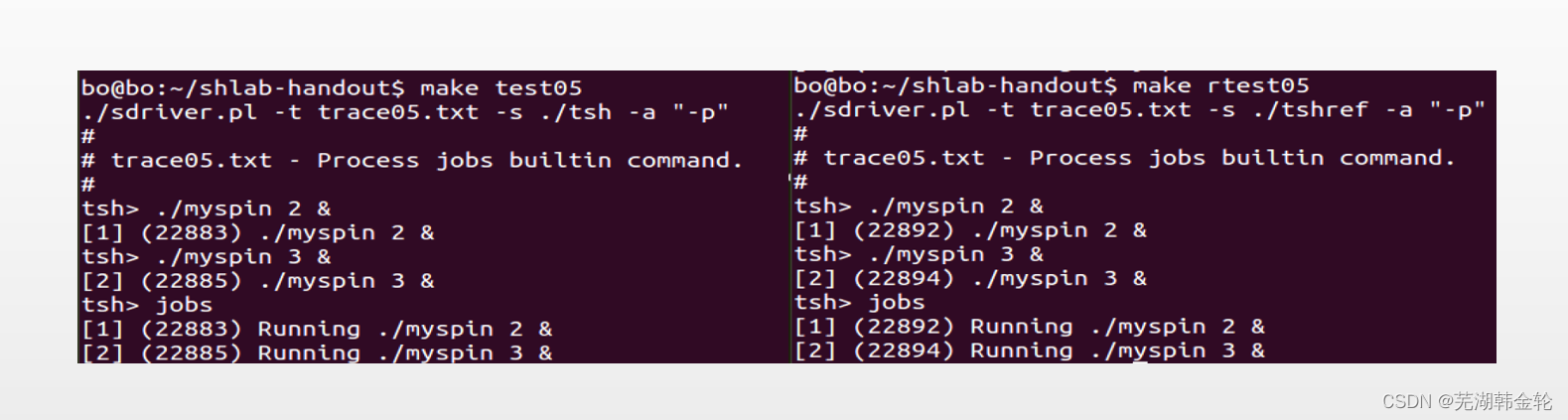The image size is (1568, 420).
Task: Click the 'make test05' command in left terminal
Action: click(x=500, y=88)
